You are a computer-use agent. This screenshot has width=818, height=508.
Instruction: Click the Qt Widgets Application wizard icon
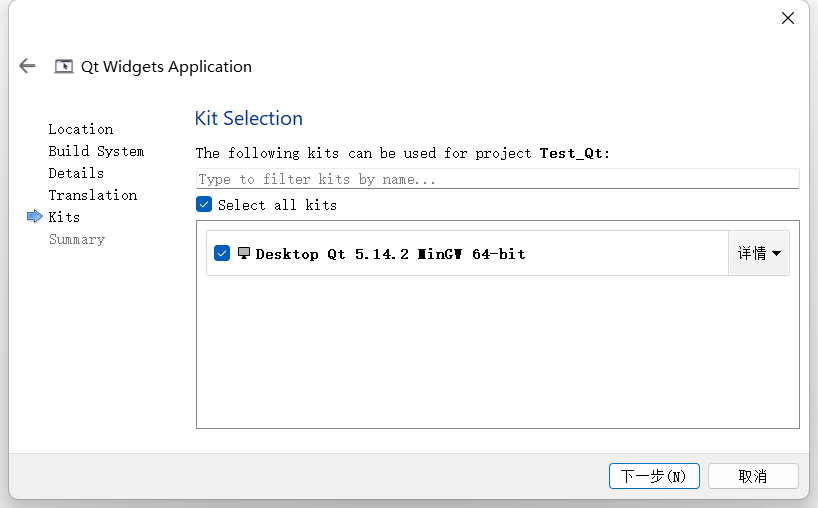click(x=64, y=66)
